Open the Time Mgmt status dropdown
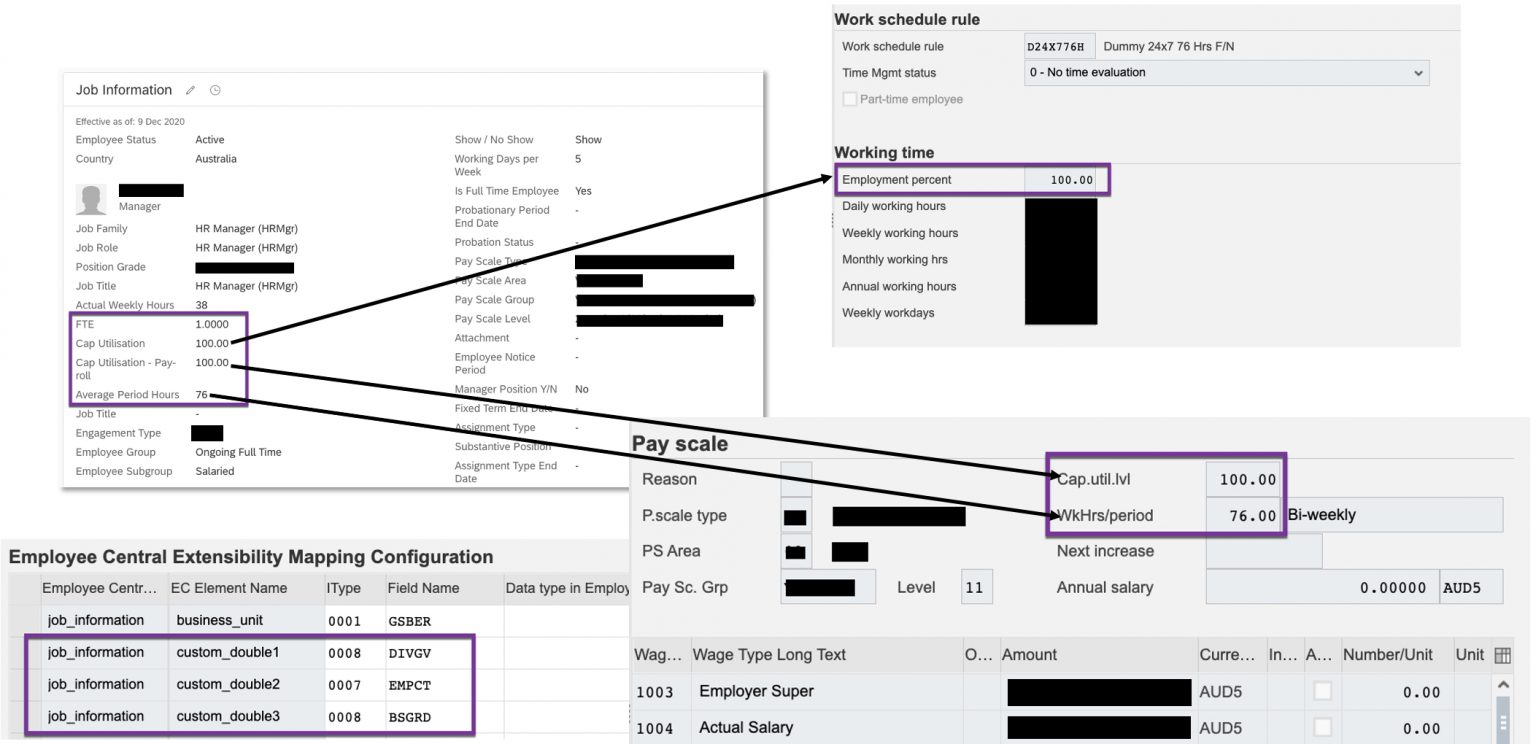This screenshot has width=1536, height=744. (1418, 72)
